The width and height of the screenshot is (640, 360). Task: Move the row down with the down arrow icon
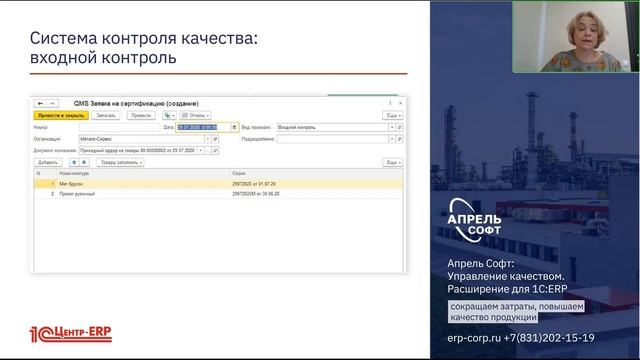click(x=84, y=162)
